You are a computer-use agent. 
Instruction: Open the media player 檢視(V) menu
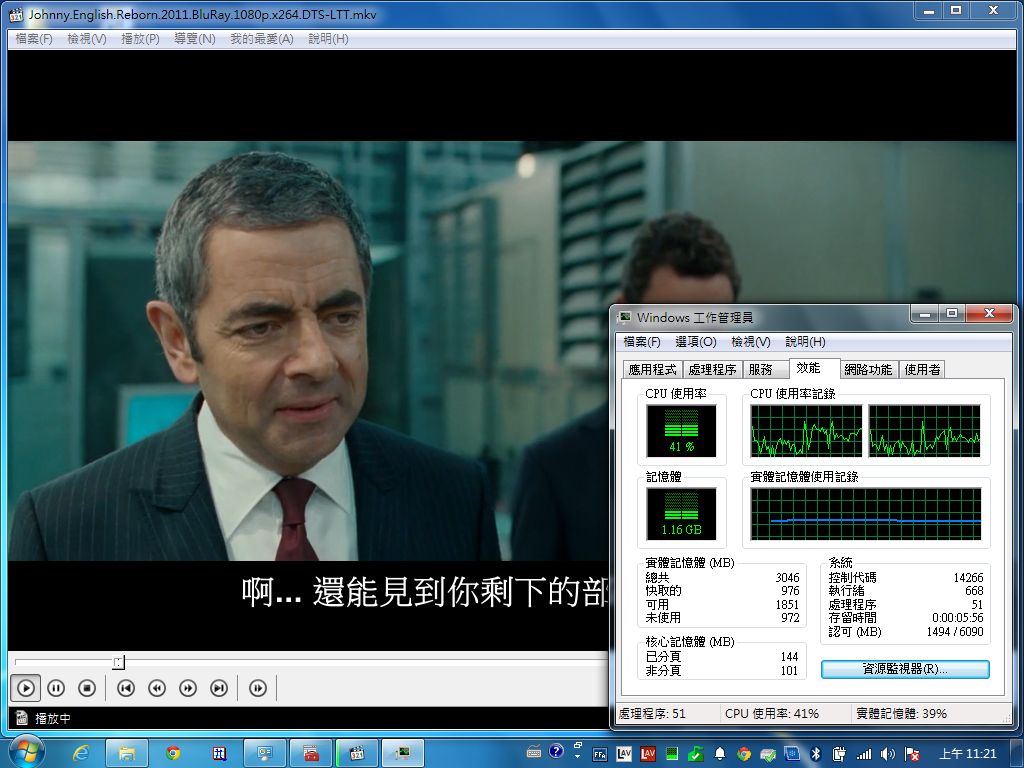coord(87,39)
